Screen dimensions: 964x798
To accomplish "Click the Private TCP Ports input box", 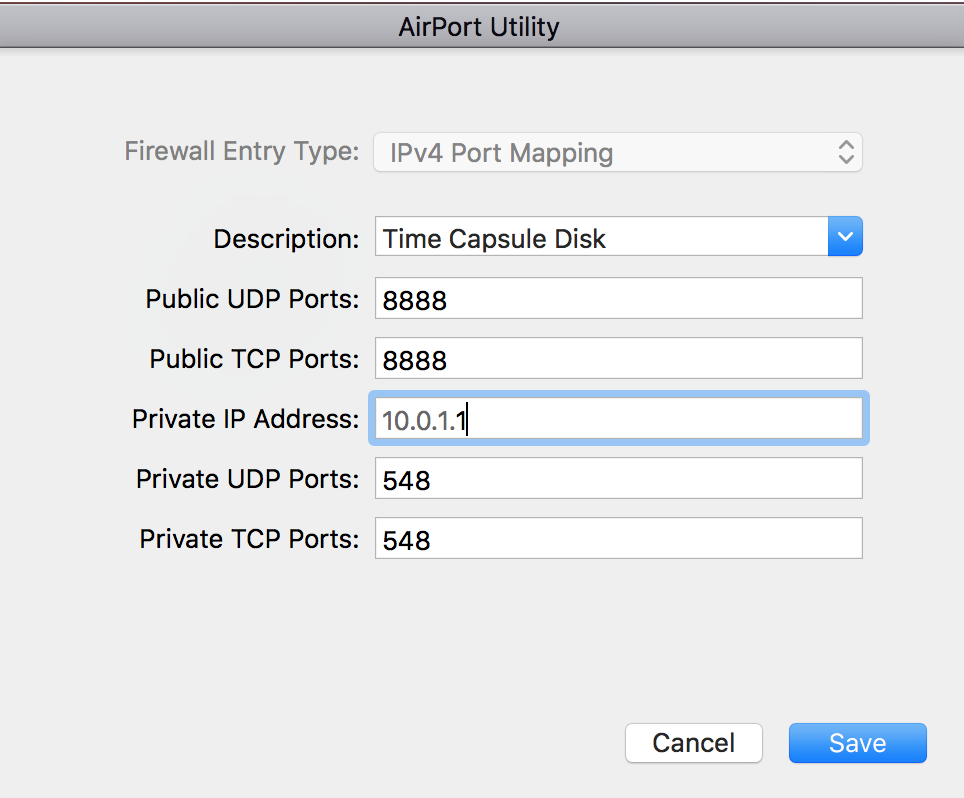I will 618,539.
